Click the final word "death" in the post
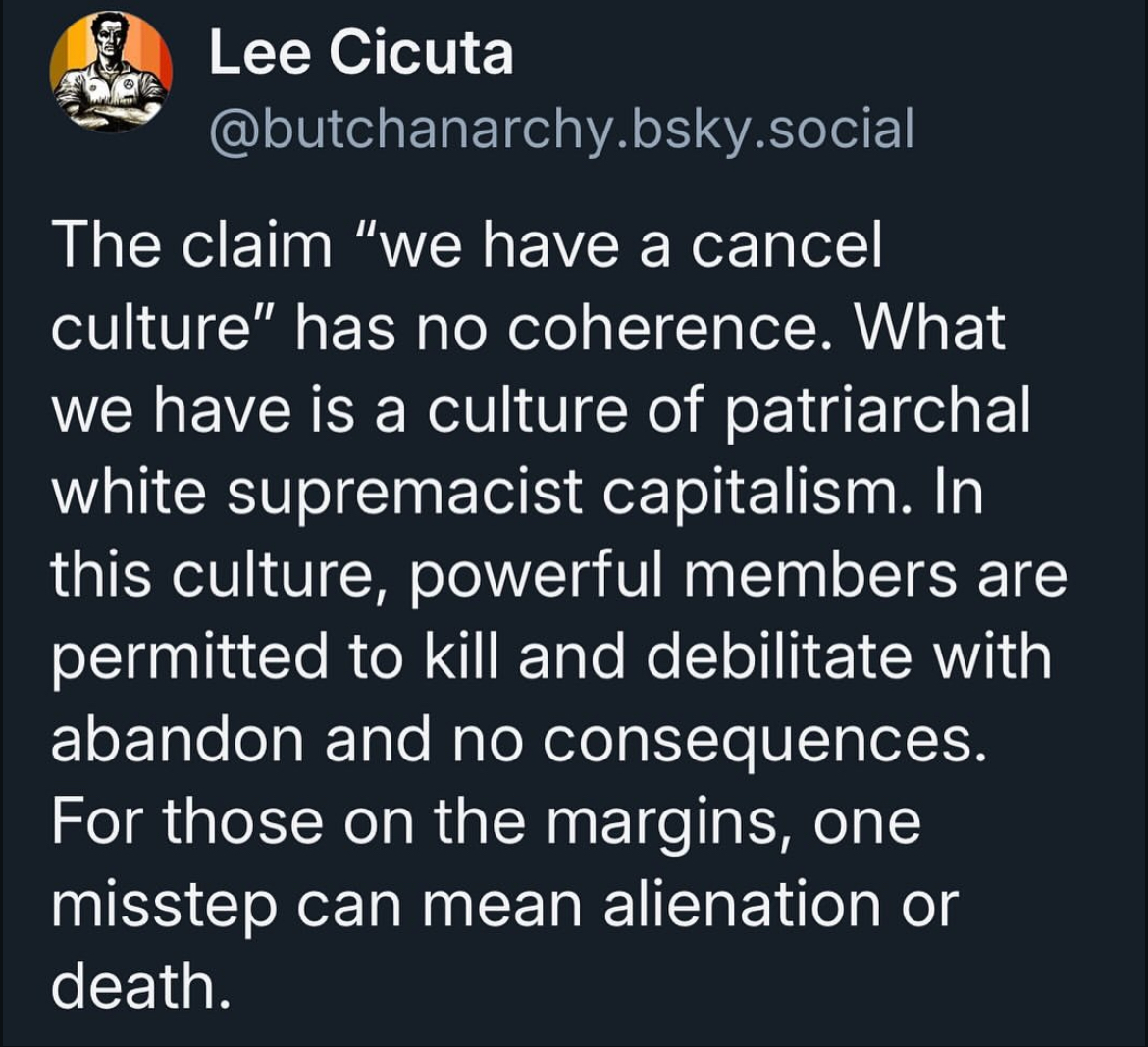The height and width of the screenshot is (1047, 1148). coord(136,984)
